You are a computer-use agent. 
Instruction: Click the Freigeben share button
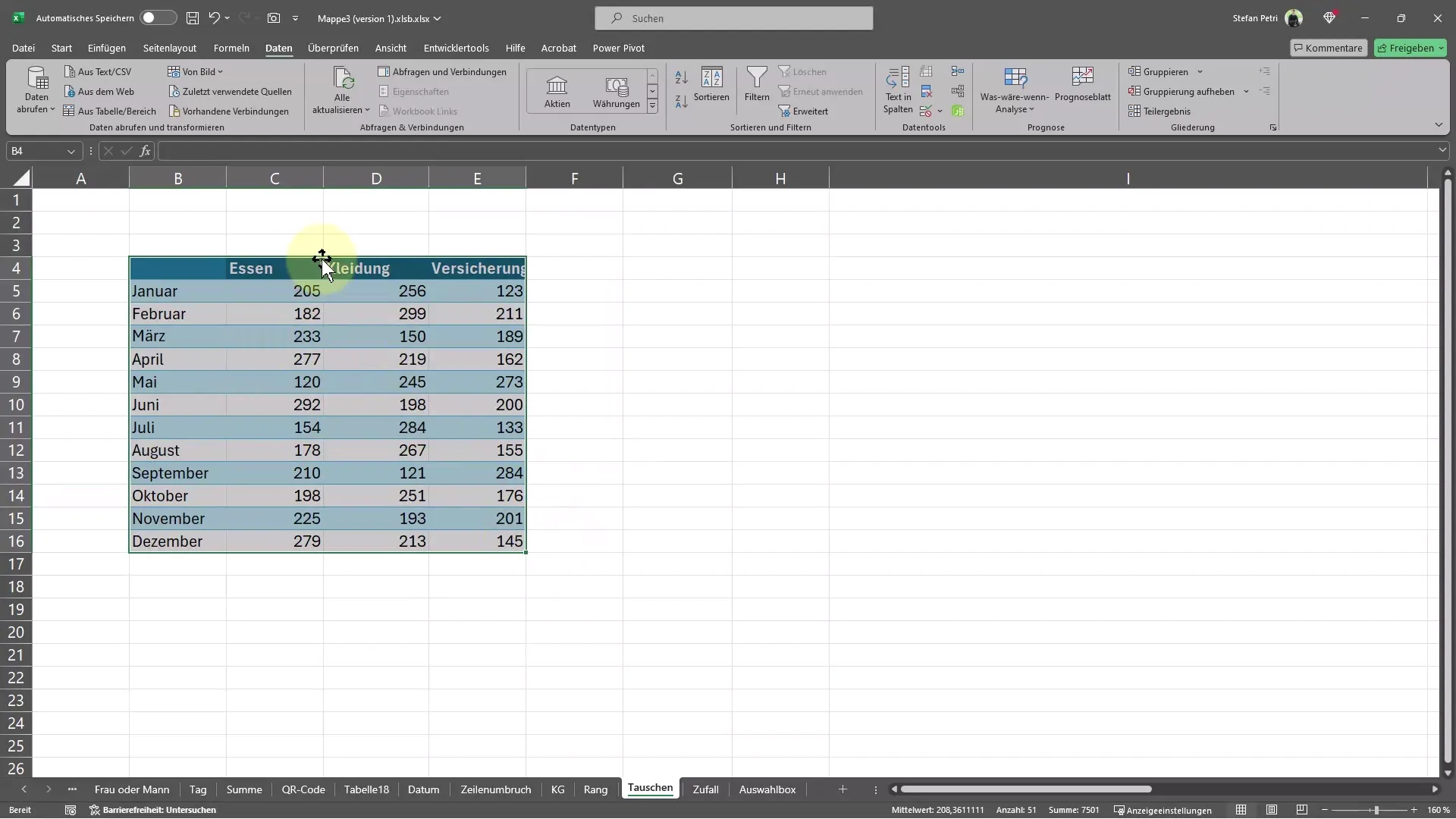click(x=1410, y=48)
